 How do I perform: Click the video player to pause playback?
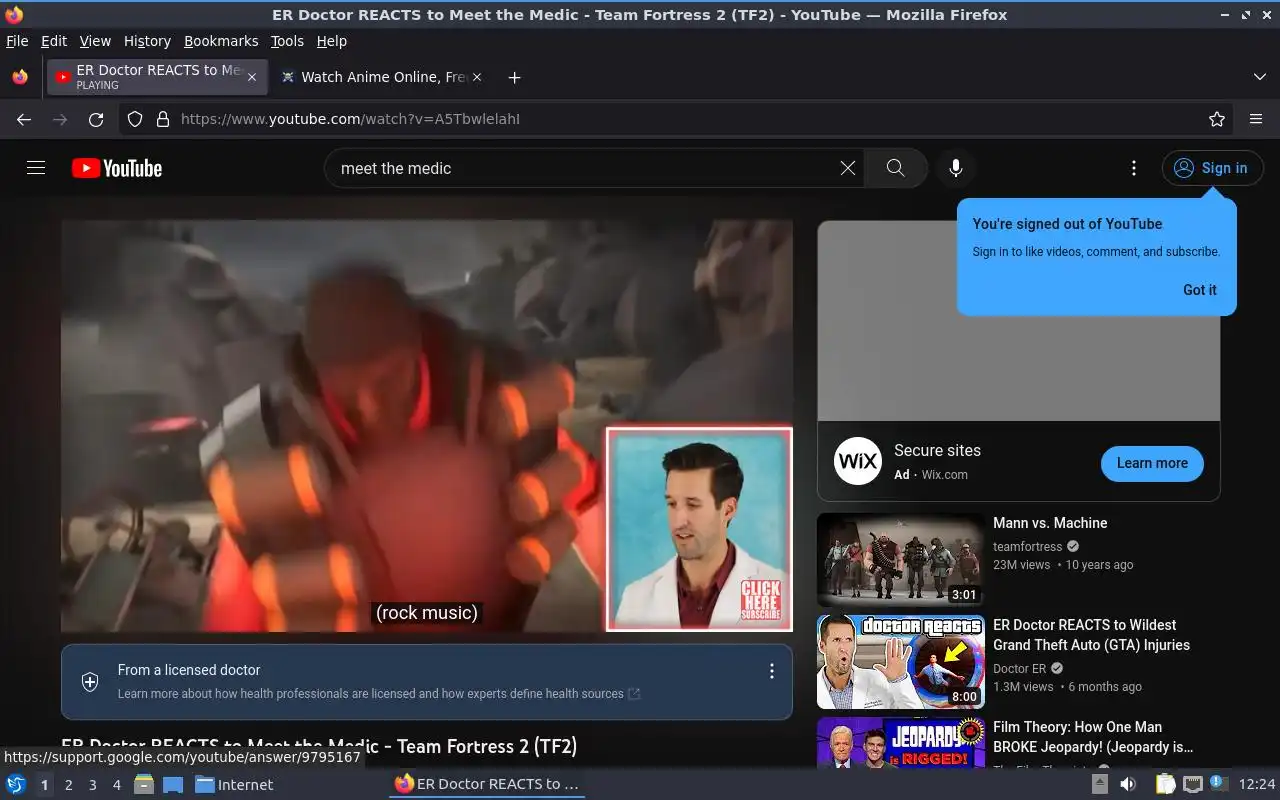tap(427, 426)
